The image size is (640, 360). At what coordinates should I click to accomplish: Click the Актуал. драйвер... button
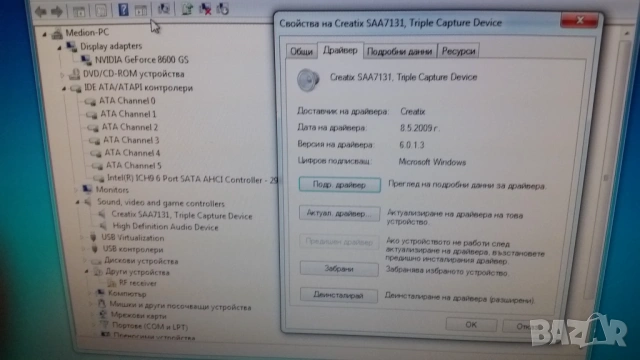tap(339, 213)
